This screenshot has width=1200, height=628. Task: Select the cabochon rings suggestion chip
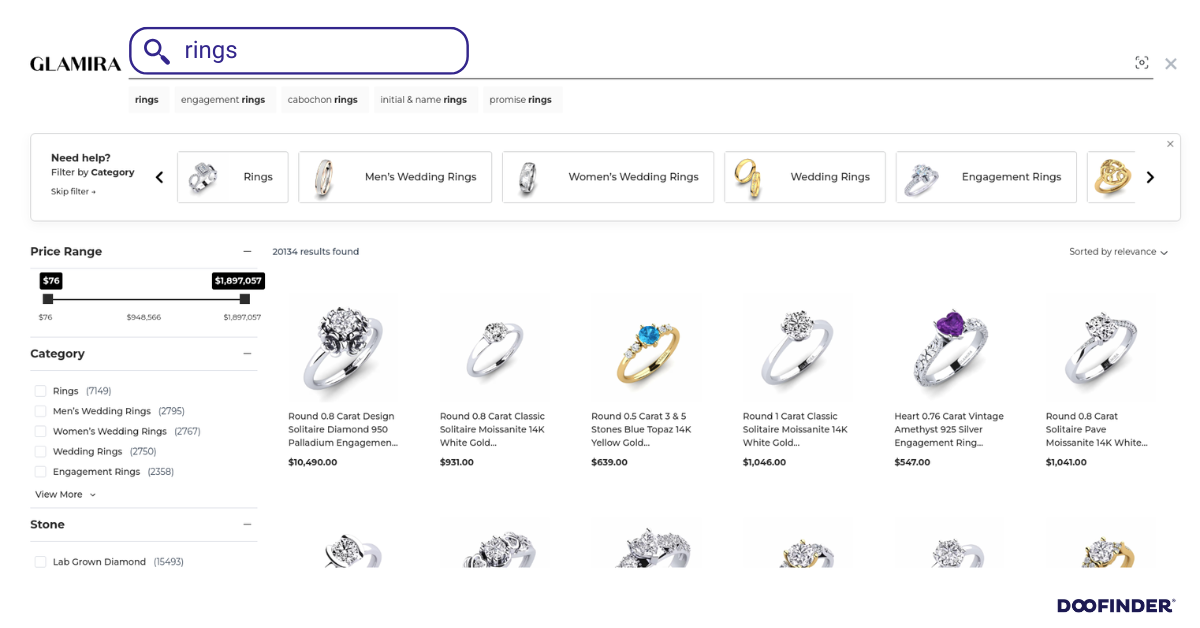coord(324,99)
